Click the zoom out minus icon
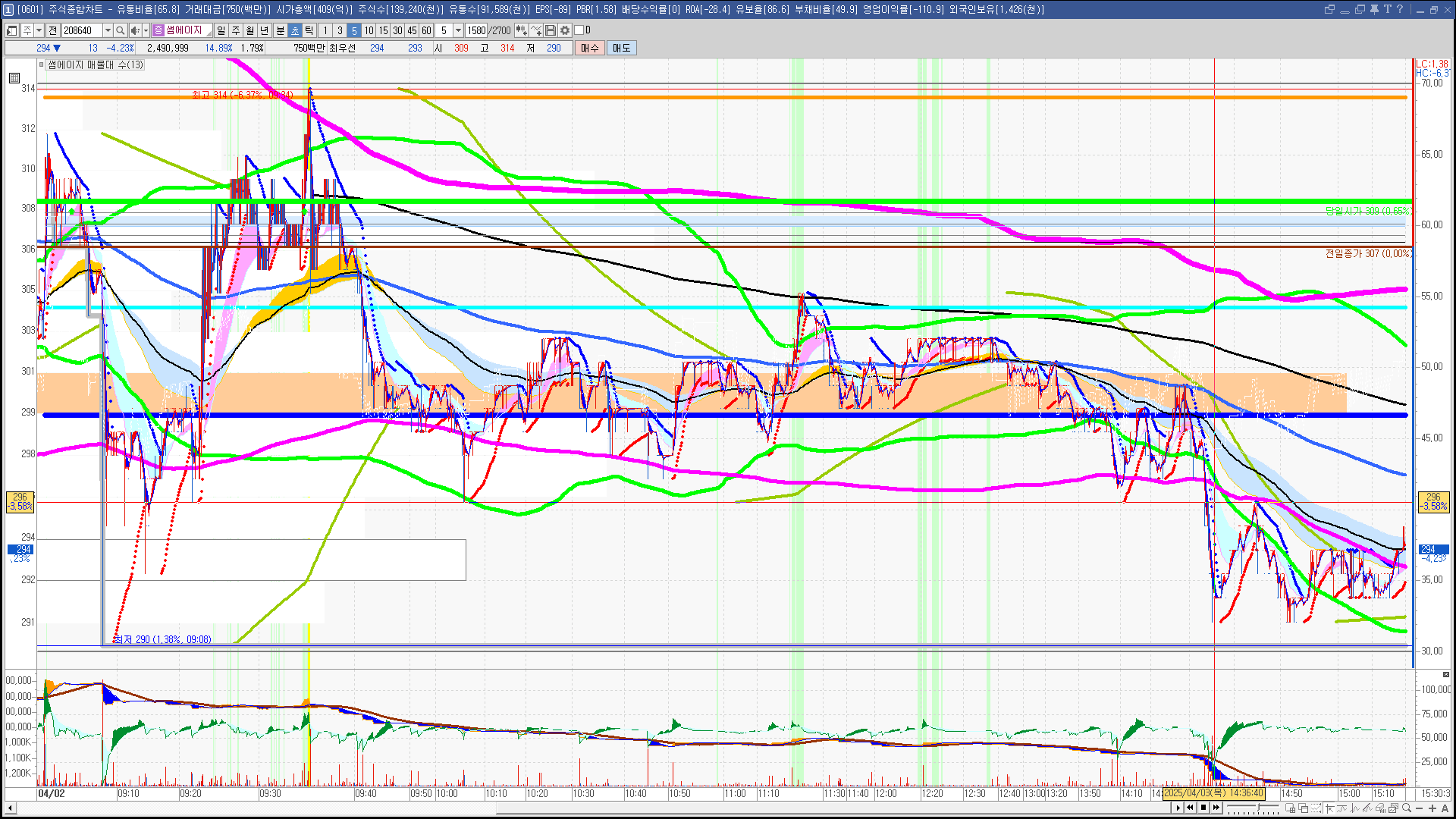 (x=1420, y=808)
